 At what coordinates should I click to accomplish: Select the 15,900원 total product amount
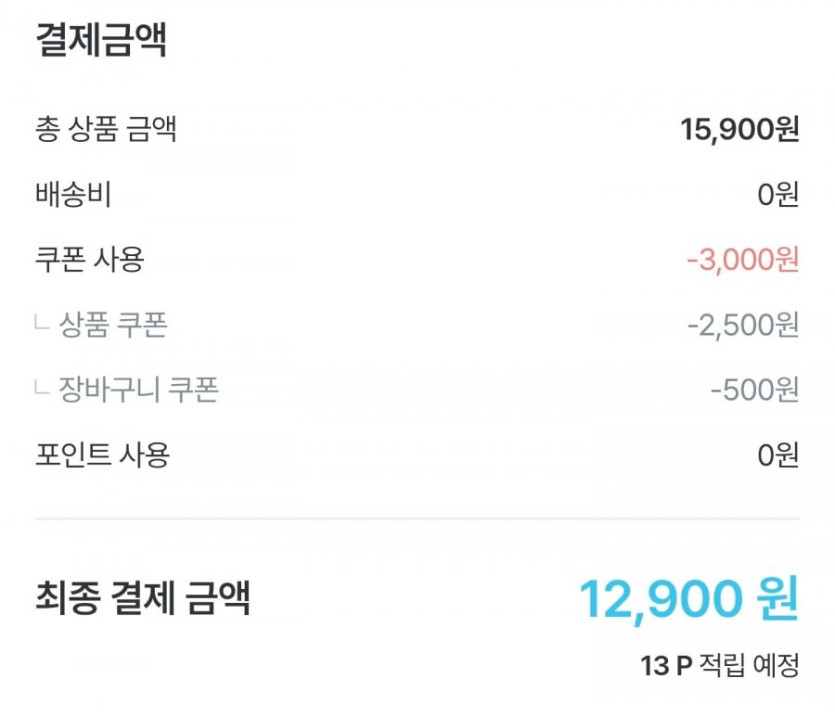[739, 129]
